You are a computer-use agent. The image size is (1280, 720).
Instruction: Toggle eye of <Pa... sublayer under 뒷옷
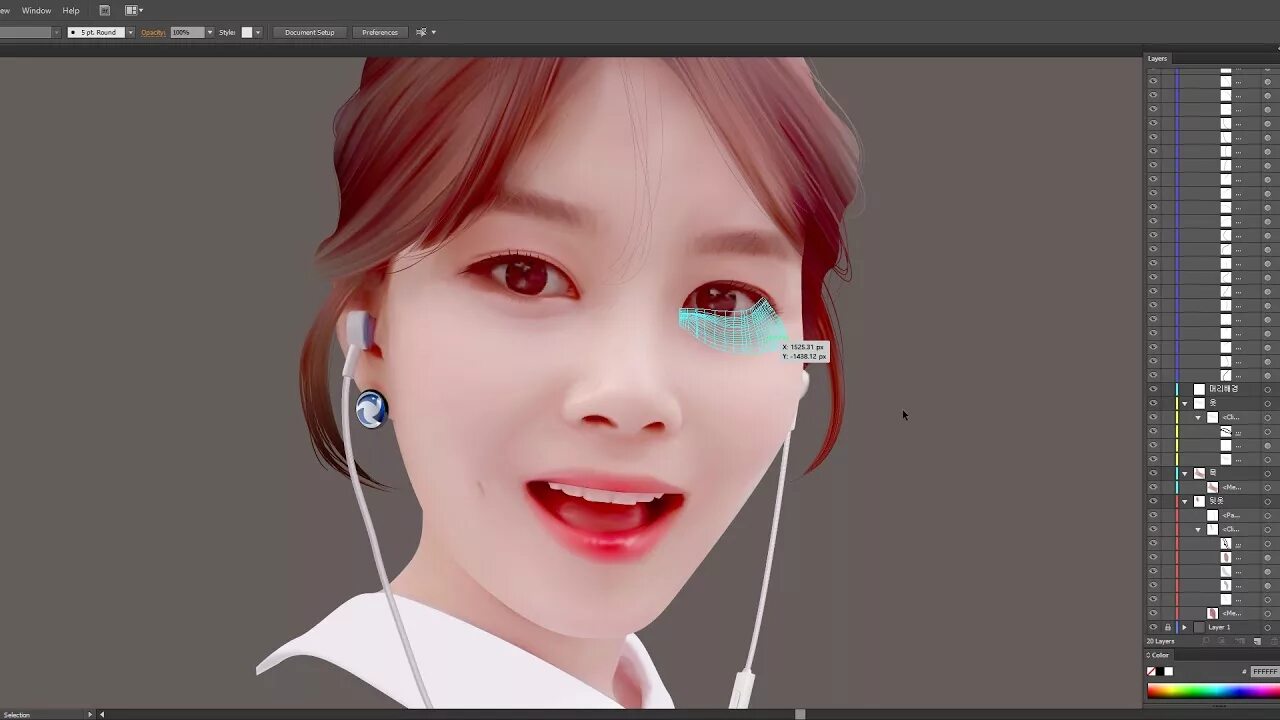point(1153,515)
